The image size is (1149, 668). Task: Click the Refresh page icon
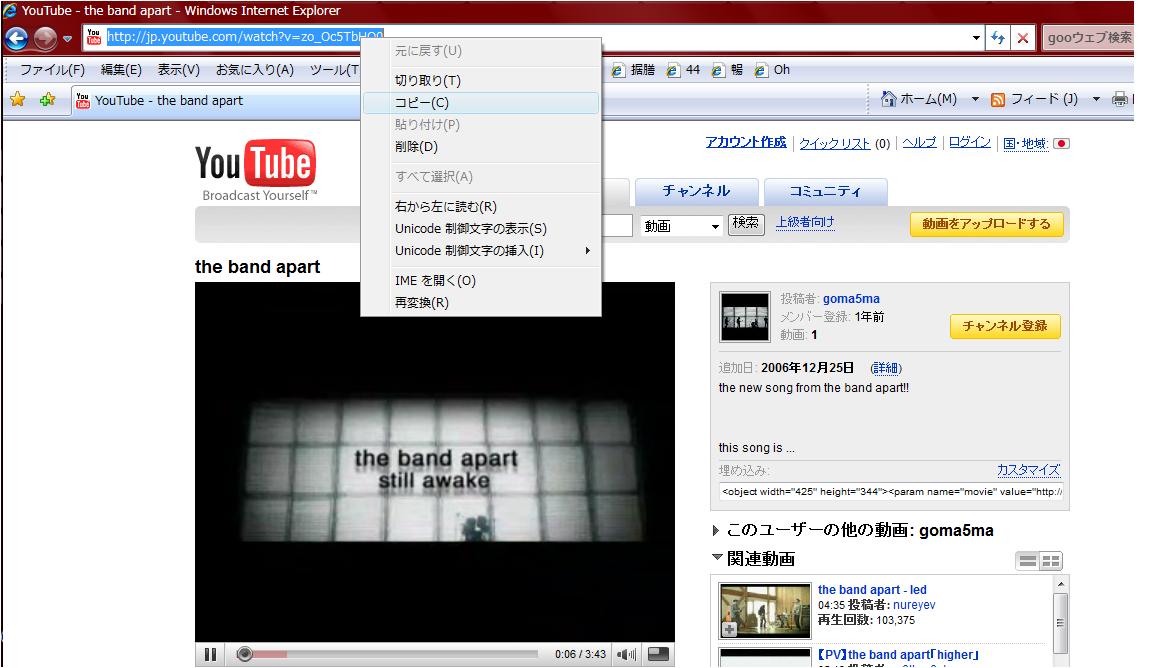997,38
